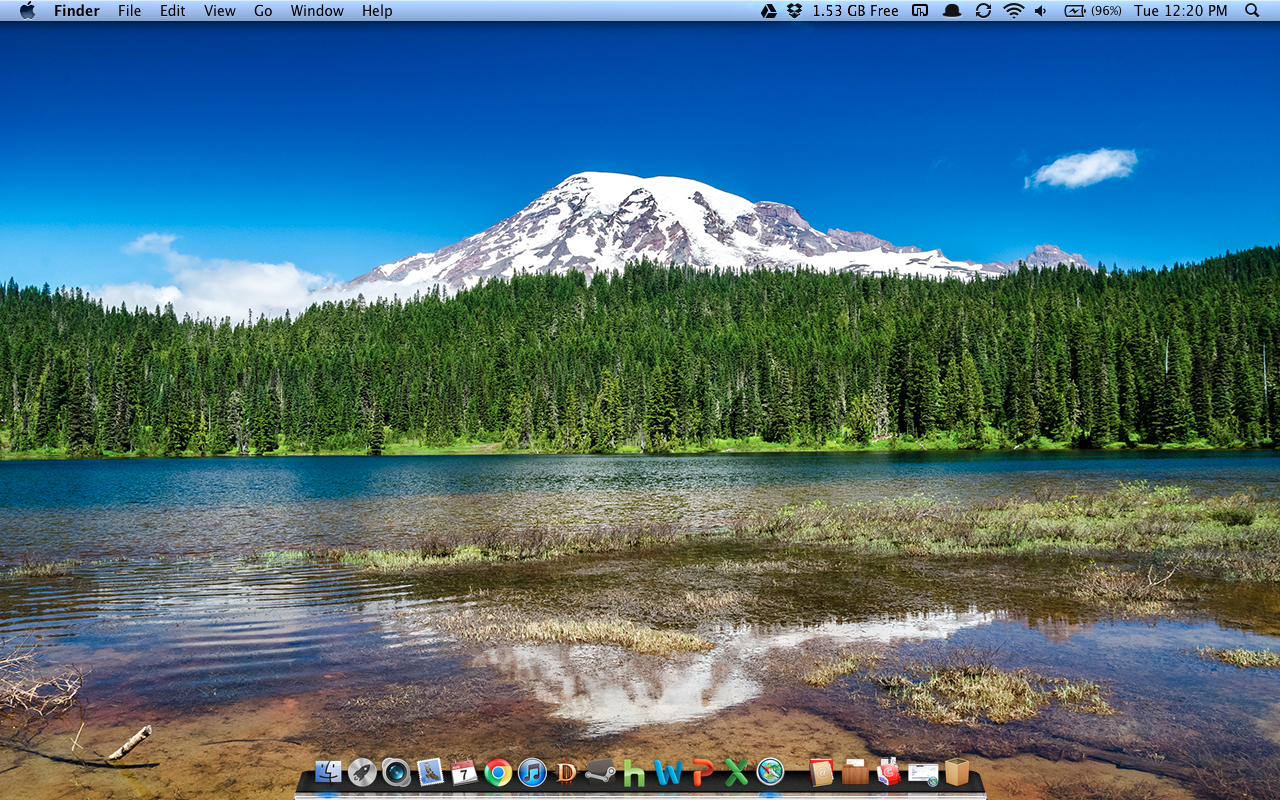The width and height of the screenshot is (1280, 800).
Task: Open Google Drive menu bar icon
Action: point(769,11)
